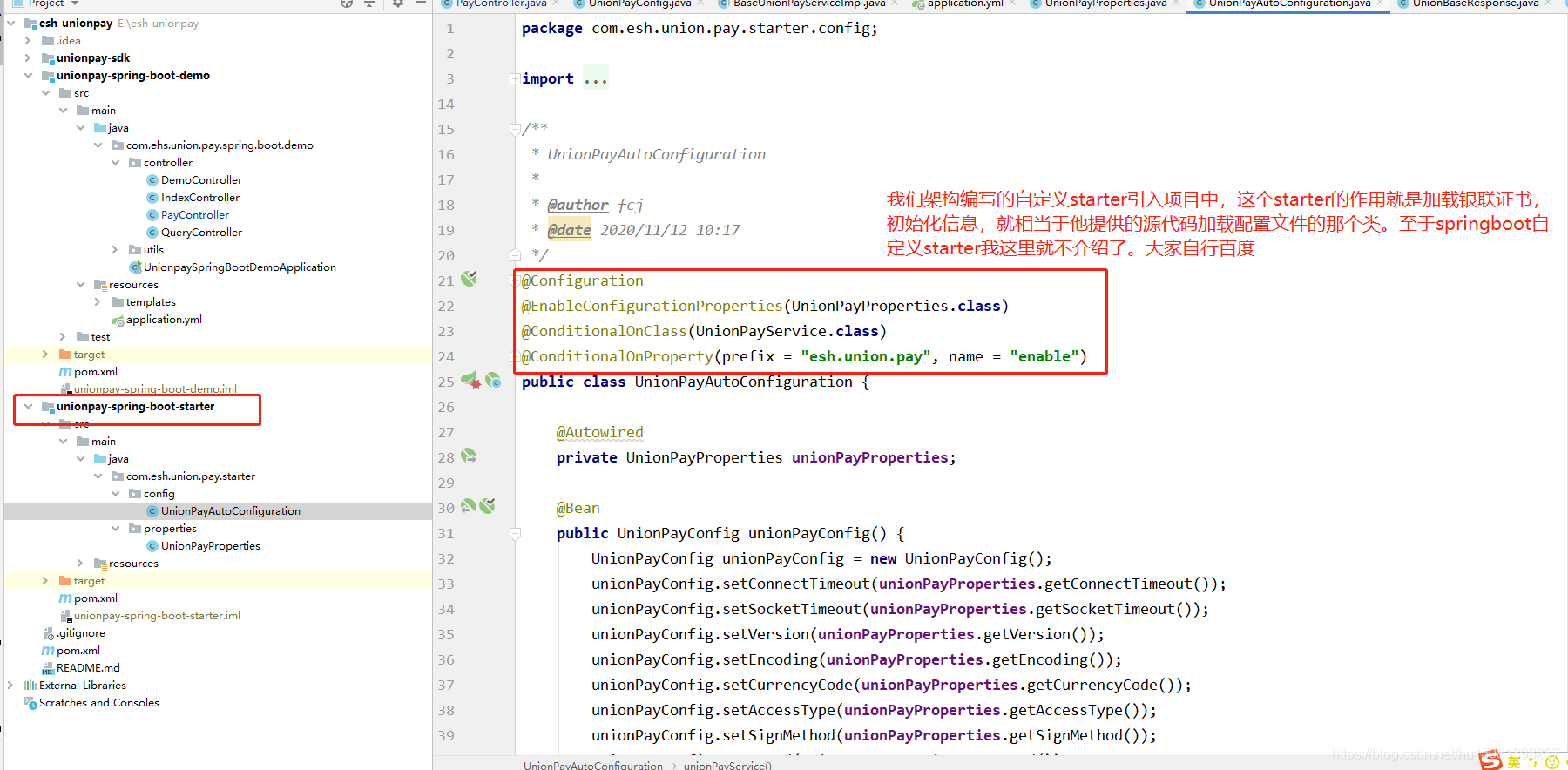Image resolution: width=1568 pixels, height=770 pixels.
Task: Select UnionPayProperties class in the starter module
Action: 211,546
